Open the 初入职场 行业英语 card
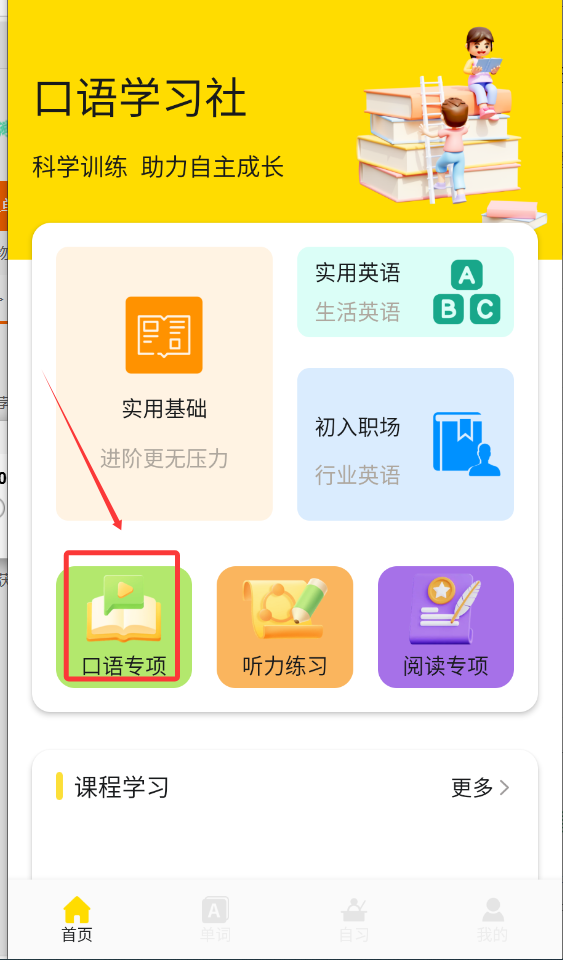The width and height of the screenshot is (563, 960). [x=405, y=444]
